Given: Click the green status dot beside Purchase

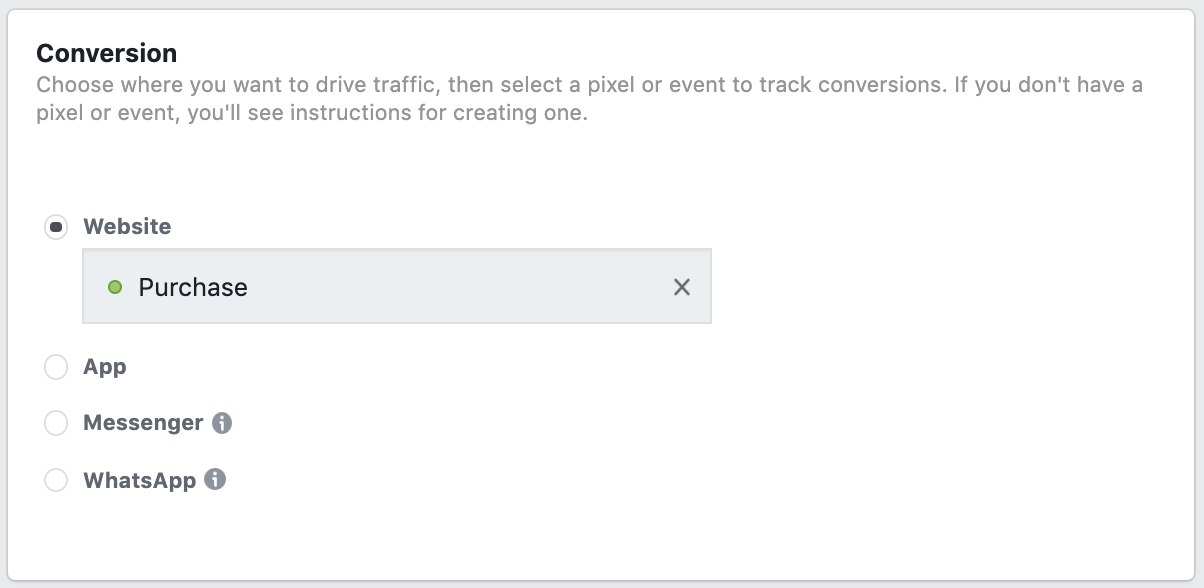Looking at the screenshot, I should (x=115, y=287).
